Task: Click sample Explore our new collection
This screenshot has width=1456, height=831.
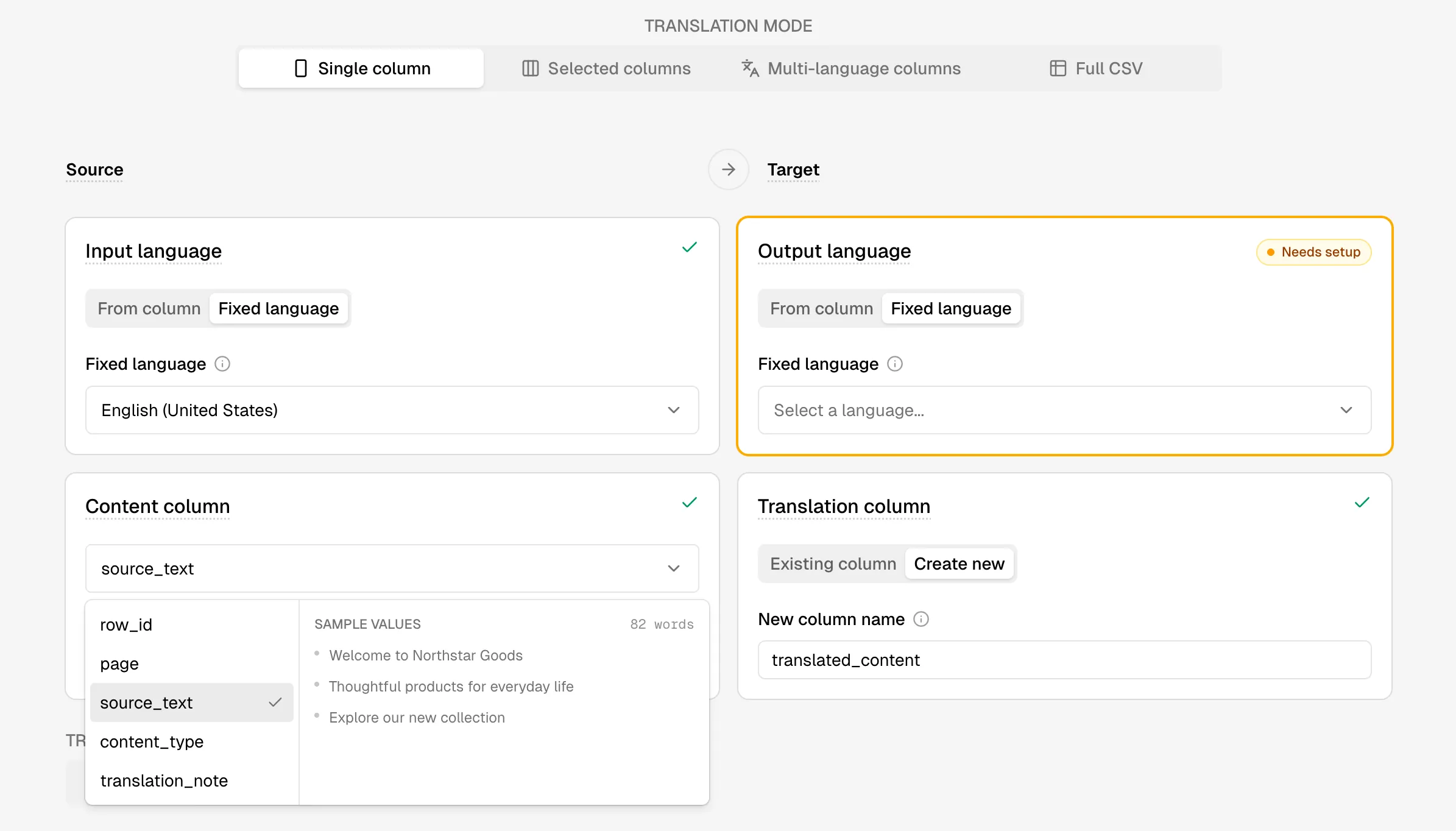Action: point(417,718)
